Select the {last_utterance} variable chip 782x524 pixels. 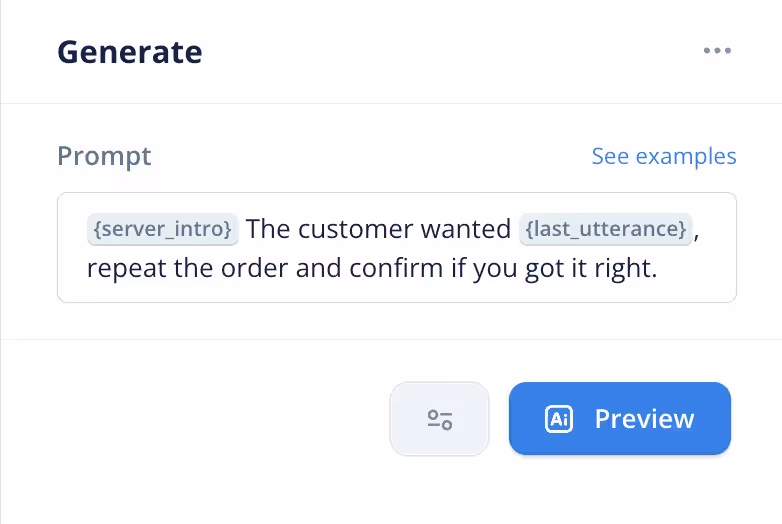[x=606, y=229]
